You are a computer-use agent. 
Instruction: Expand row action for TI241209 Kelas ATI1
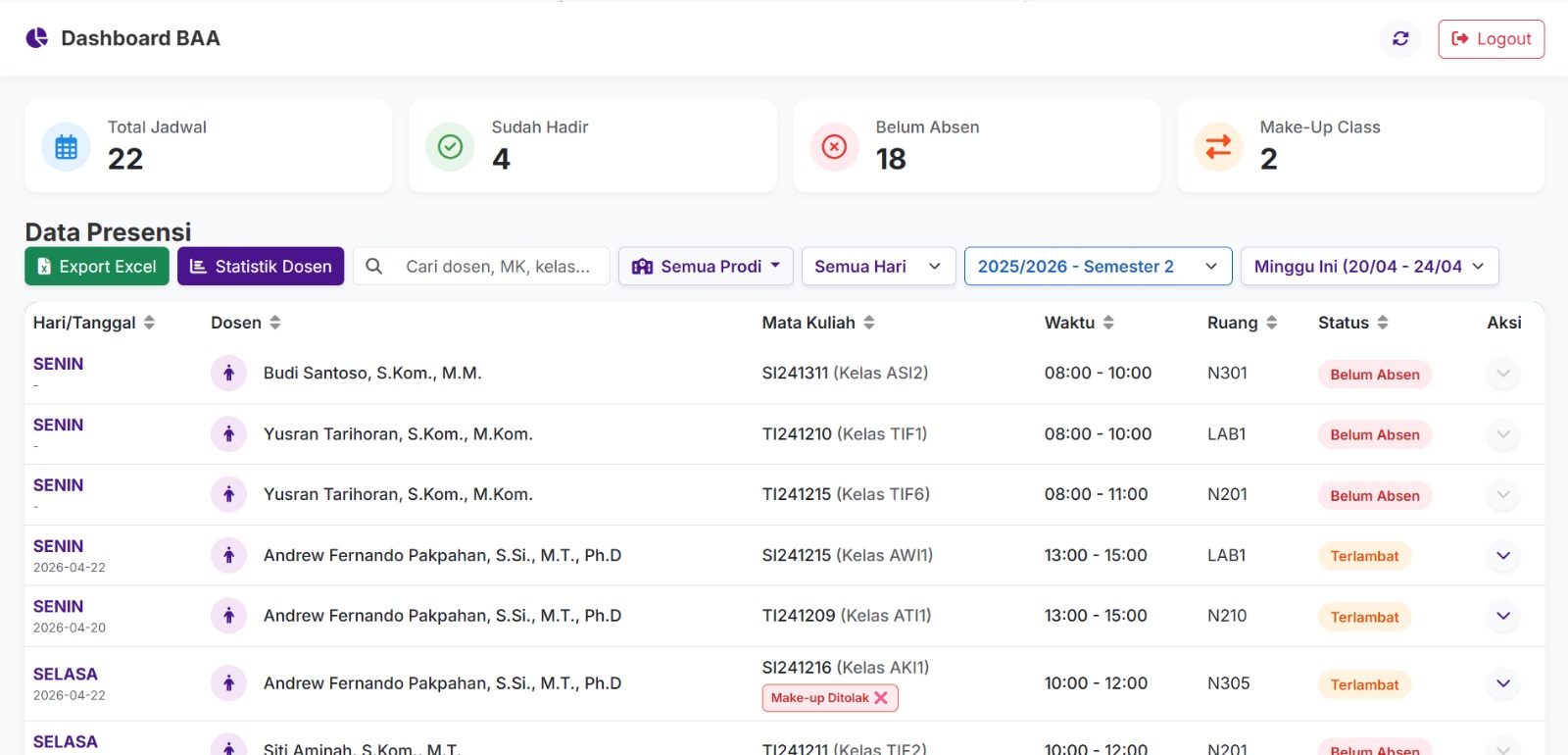1503,617
